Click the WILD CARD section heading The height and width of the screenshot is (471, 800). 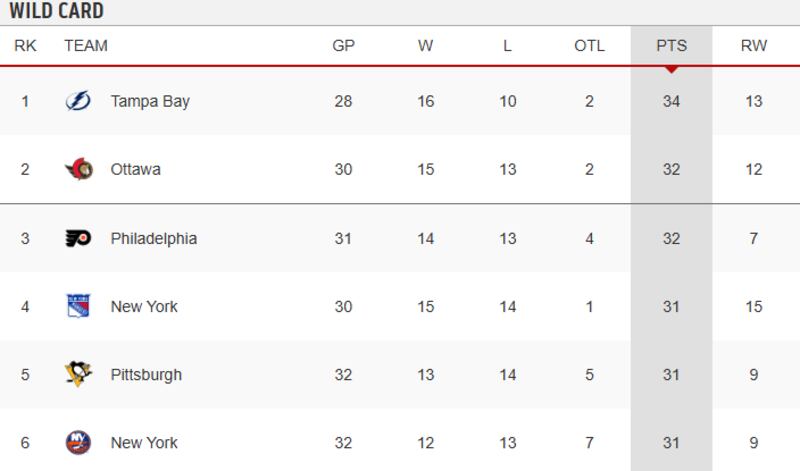coord(57,12)
